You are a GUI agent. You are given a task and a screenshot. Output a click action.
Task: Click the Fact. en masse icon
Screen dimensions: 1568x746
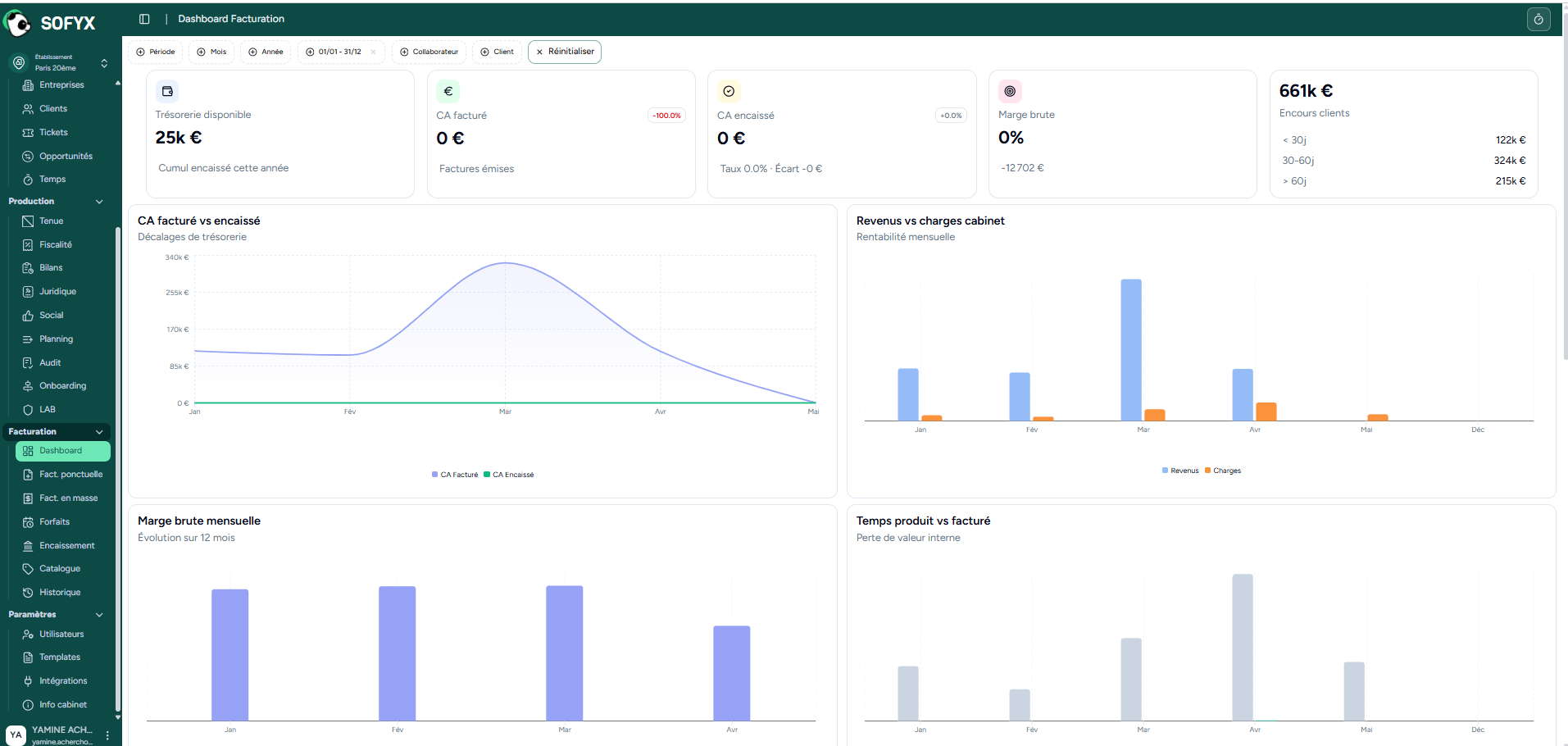pyautogui.click(x=28, y=498)
